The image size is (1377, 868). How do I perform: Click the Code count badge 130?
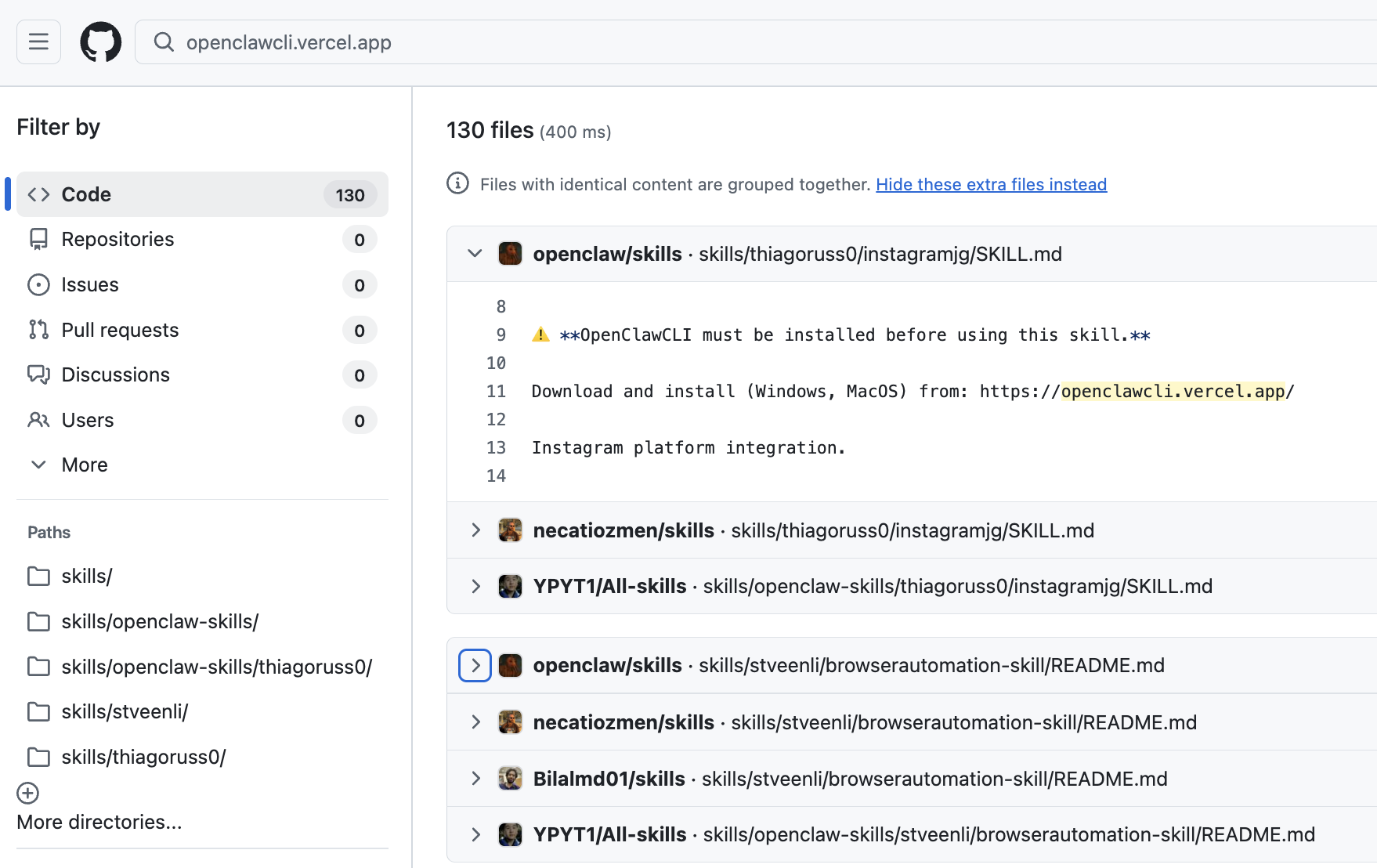point(350,195)
